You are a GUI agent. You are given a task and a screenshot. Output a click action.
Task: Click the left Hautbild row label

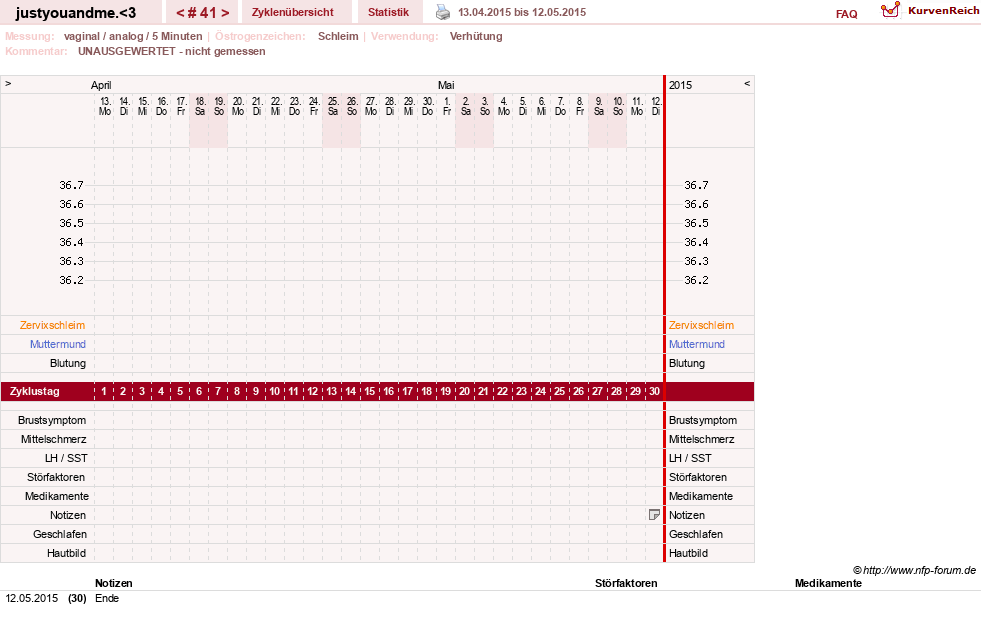[x=66, y=553]
